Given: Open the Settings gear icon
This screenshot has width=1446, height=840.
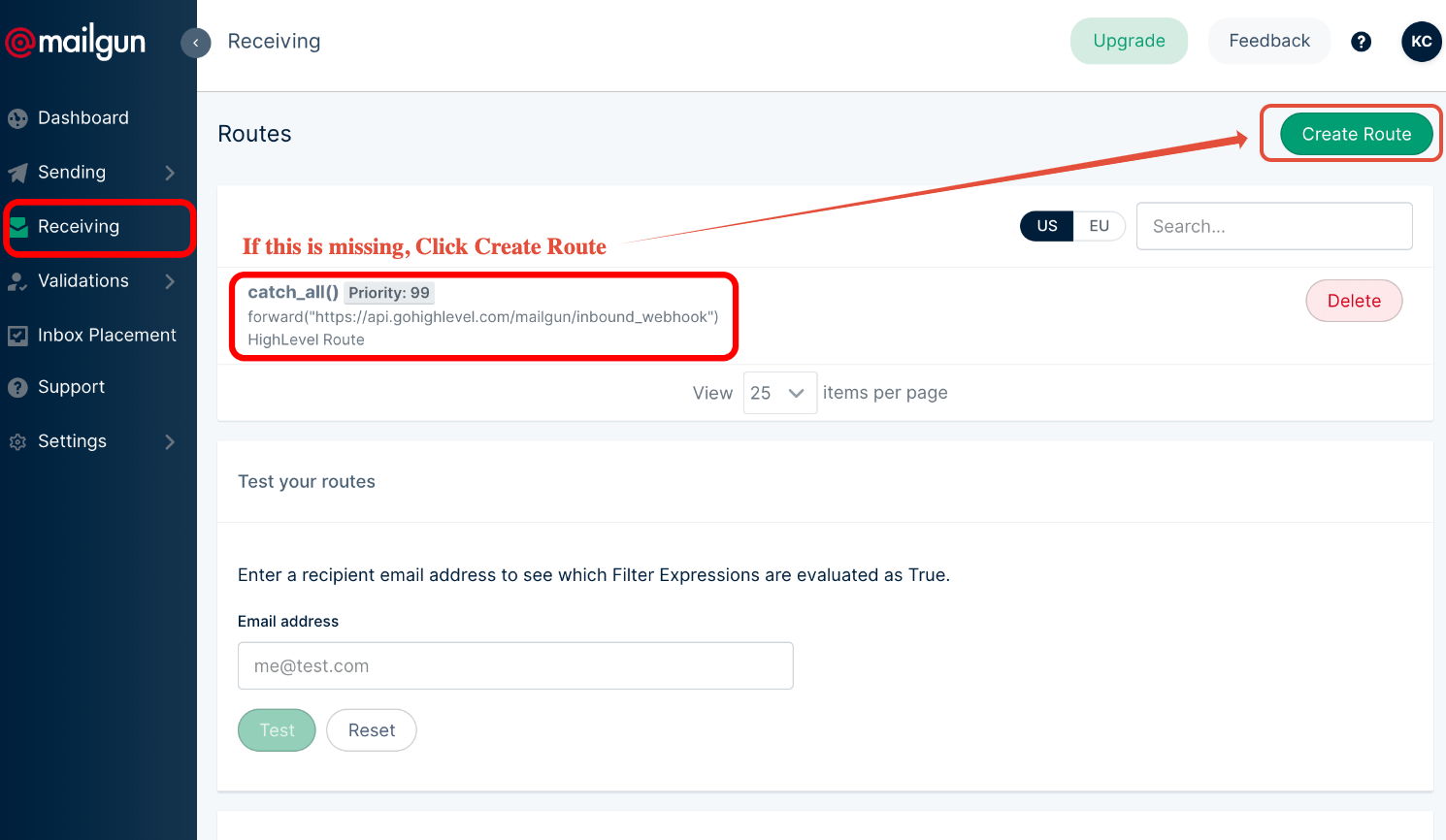Looking at the screenshot, I should click(x=18, y=440).
